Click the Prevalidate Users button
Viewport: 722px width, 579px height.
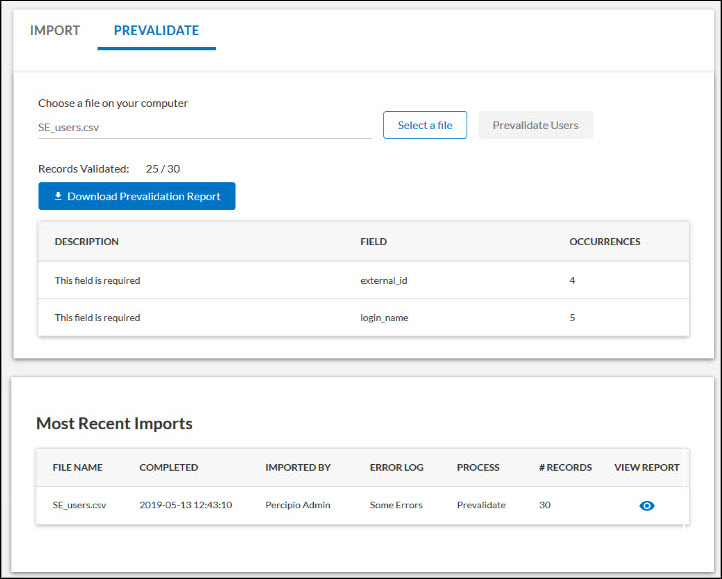[535, 125]
